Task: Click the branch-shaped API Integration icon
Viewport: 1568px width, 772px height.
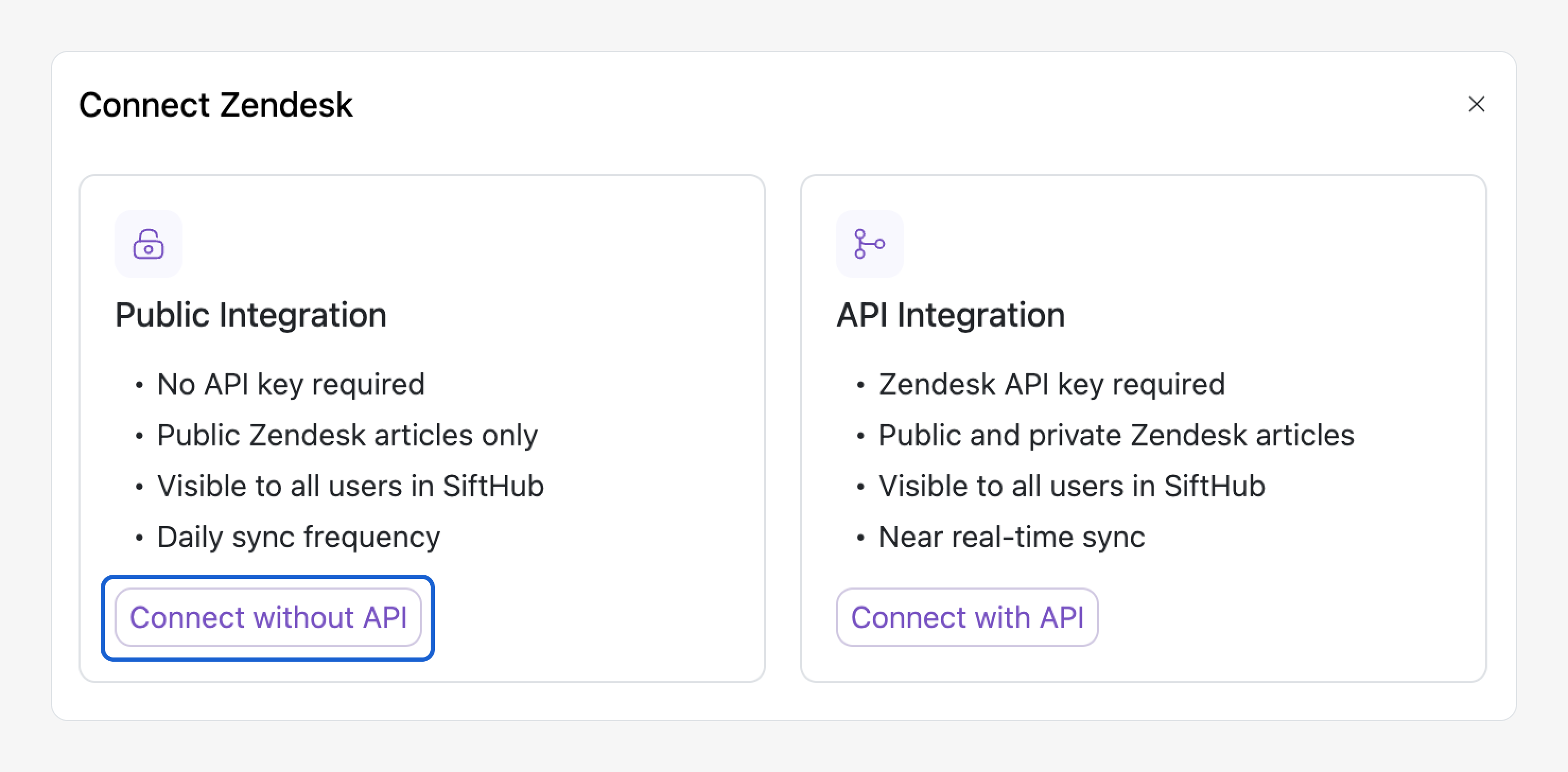Action: point(869,244)
